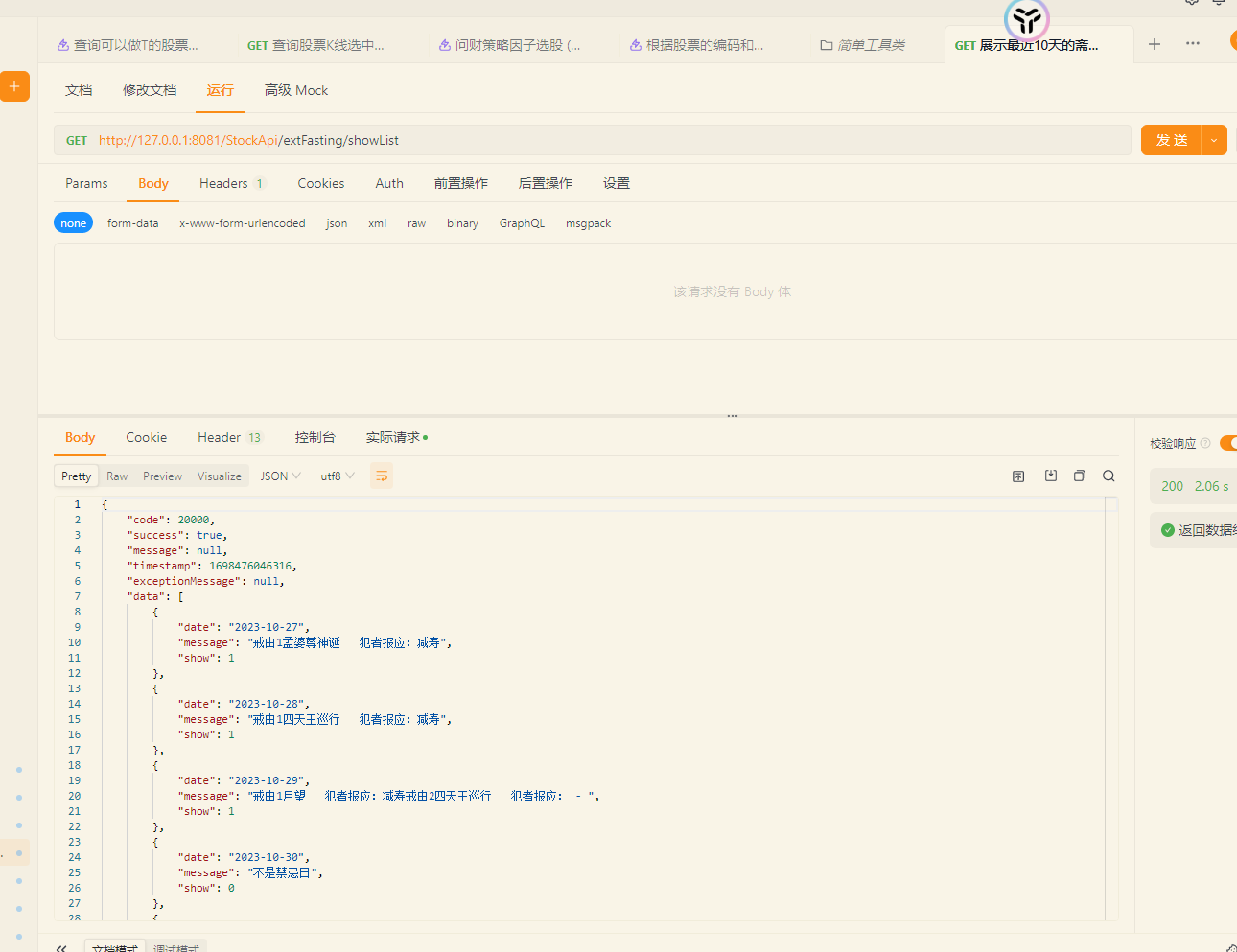Click the request URL input field
The image size is (1237, 952).
[593, 140]
